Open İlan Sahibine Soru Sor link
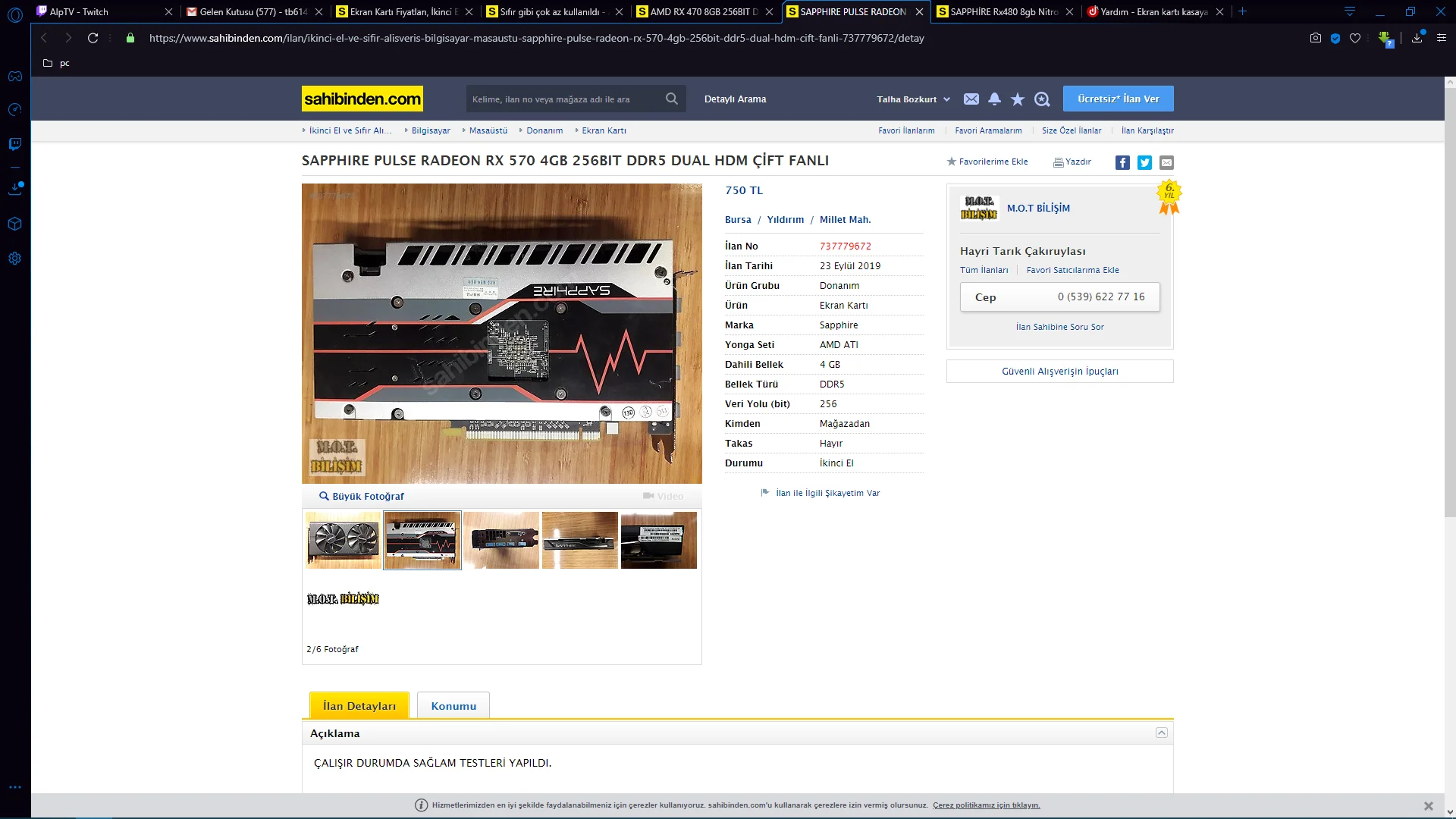The image size is (1456, 819). pos(1059,327)
